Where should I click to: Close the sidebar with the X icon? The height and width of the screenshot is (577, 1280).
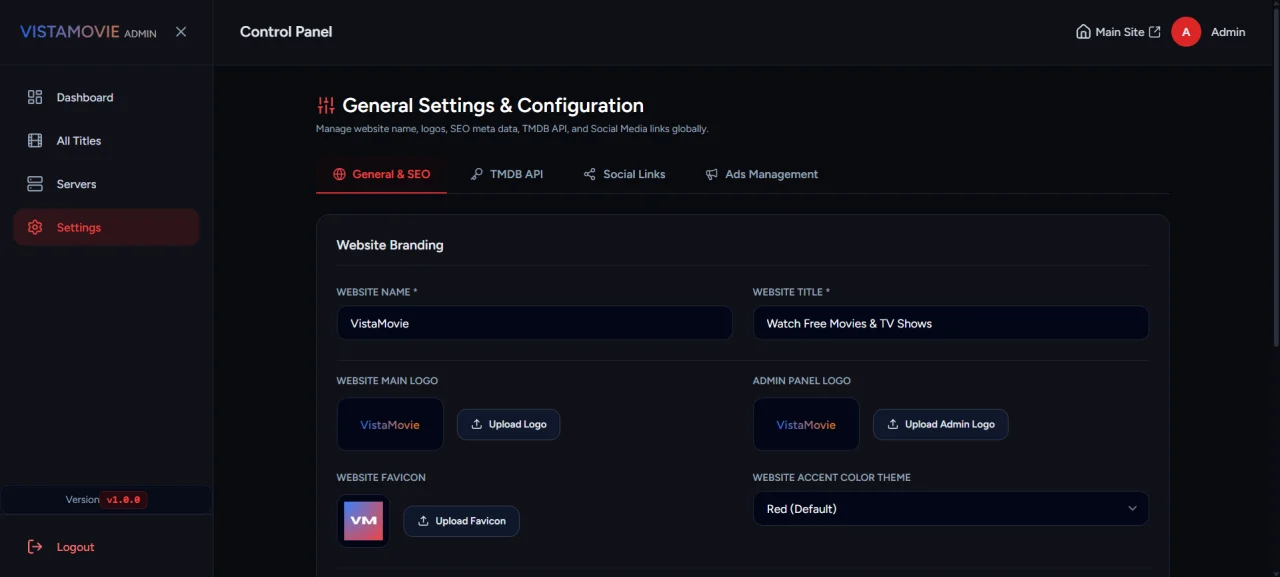tap(181, 32)
